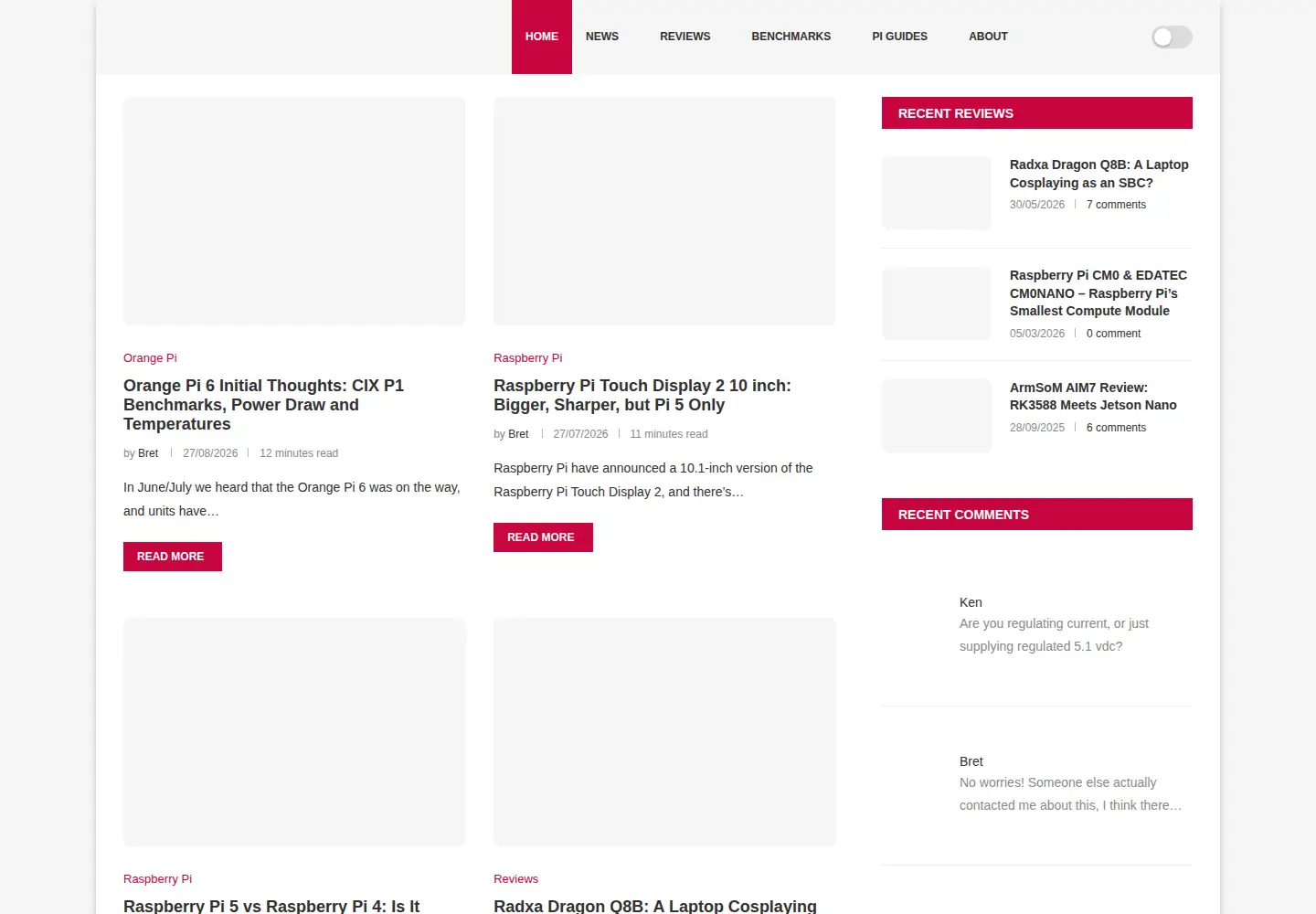The image size is (1316, 914).
Task: View 6 comments on ArmSoM AIM7 review
Action: [1116, 428]
